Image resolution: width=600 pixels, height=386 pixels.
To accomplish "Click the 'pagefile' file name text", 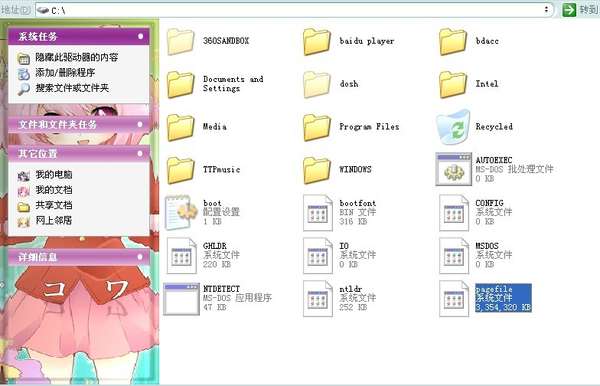I will [494, 289].
